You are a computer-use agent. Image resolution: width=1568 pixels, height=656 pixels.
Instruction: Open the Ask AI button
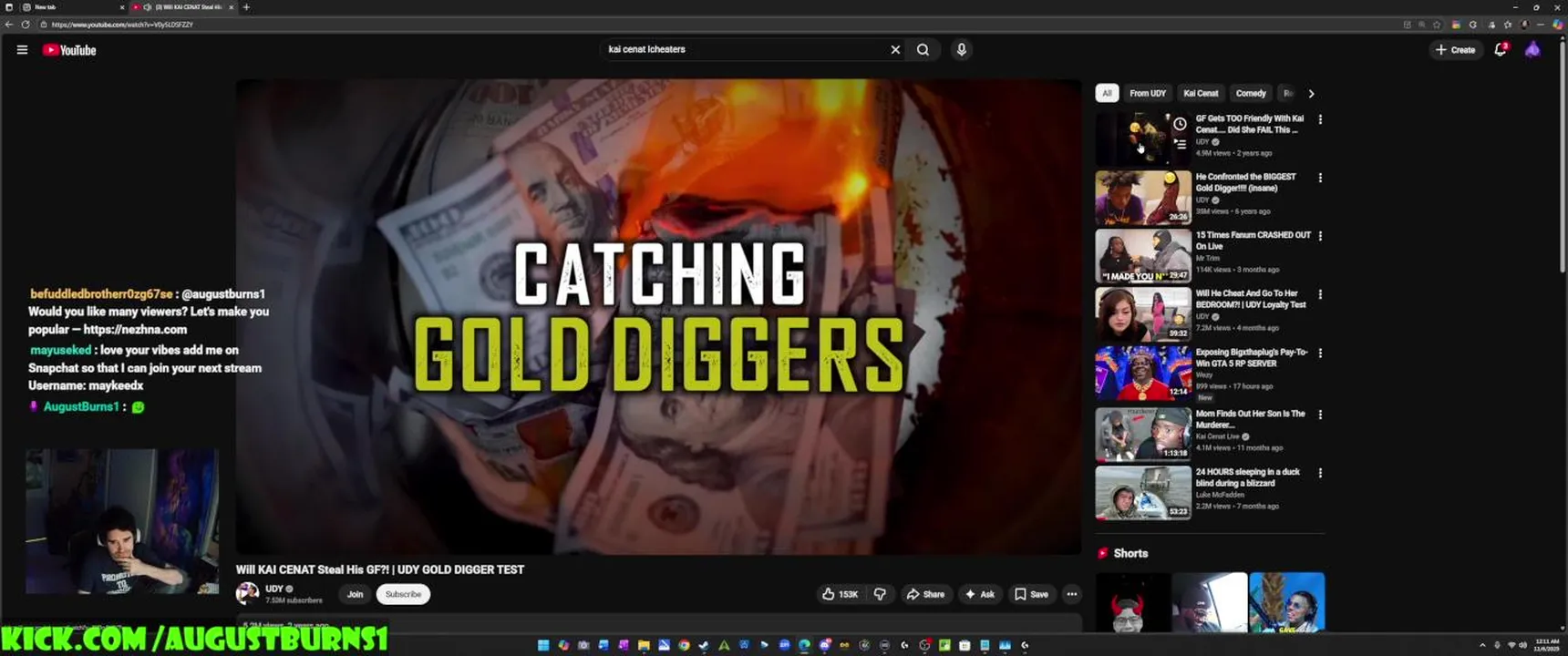980,594
